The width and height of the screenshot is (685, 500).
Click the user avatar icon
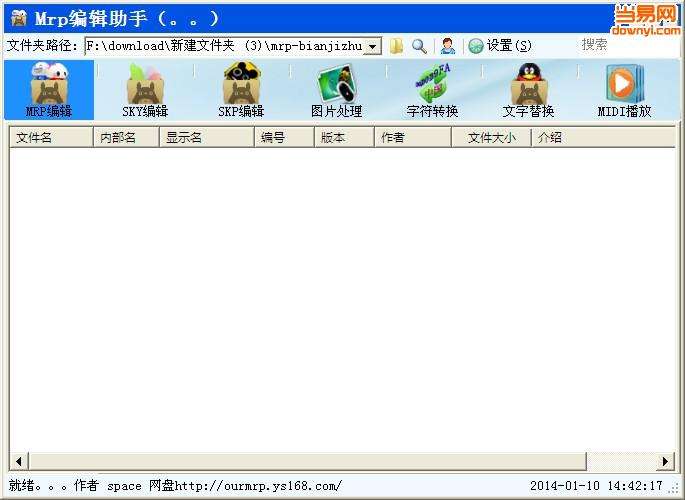(x=448, y=46)
